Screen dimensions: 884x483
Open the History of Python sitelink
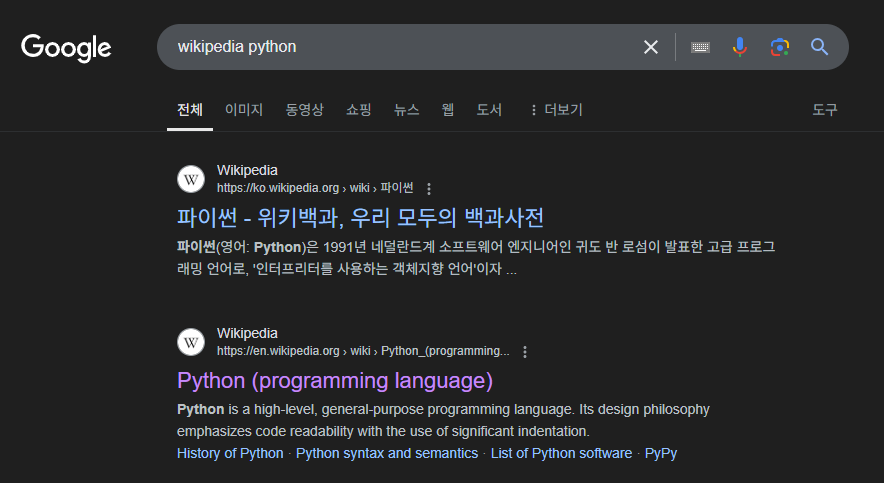point(230,453)
